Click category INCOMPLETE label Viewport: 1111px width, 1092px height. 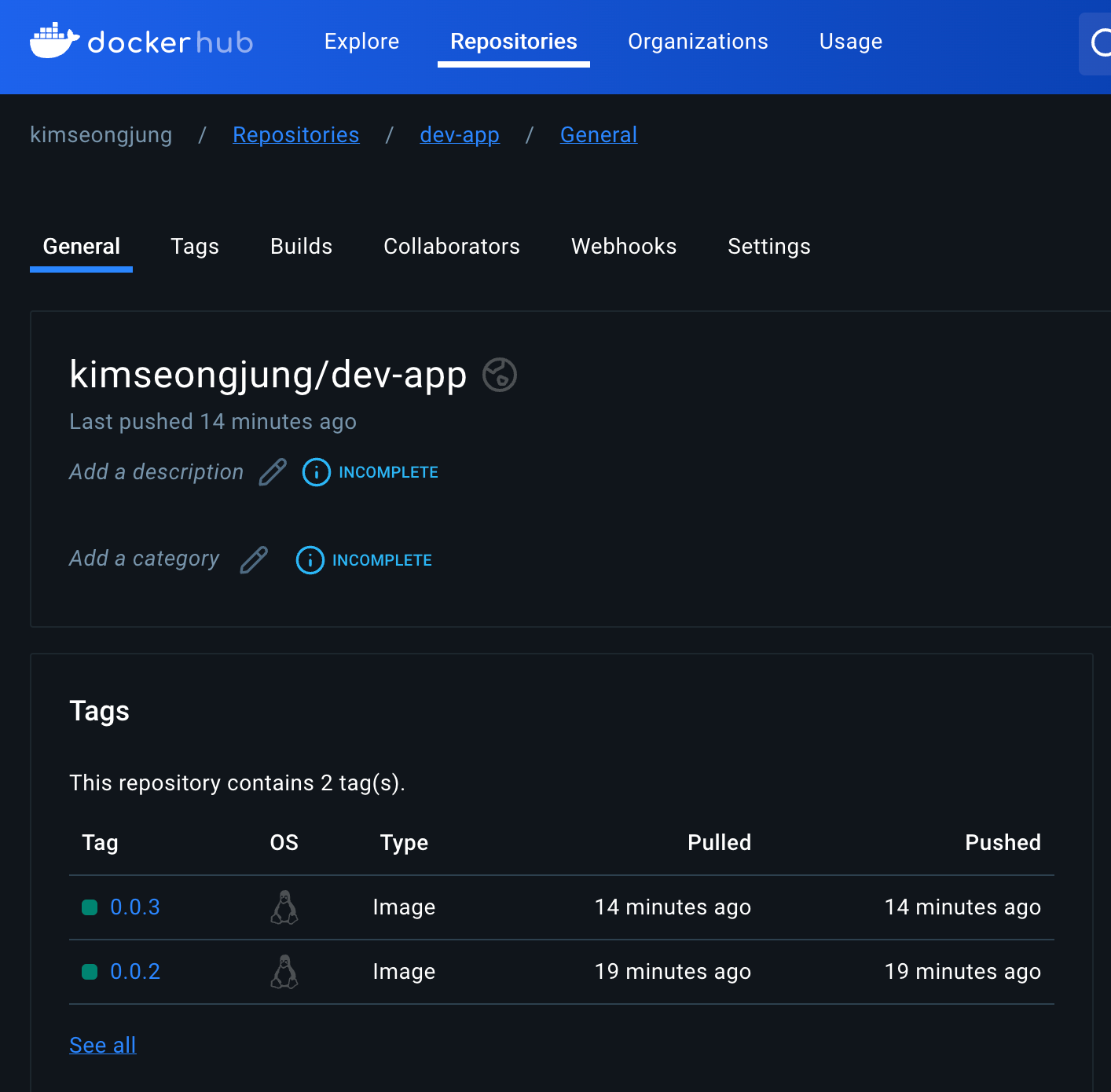[x=383, y=561]
